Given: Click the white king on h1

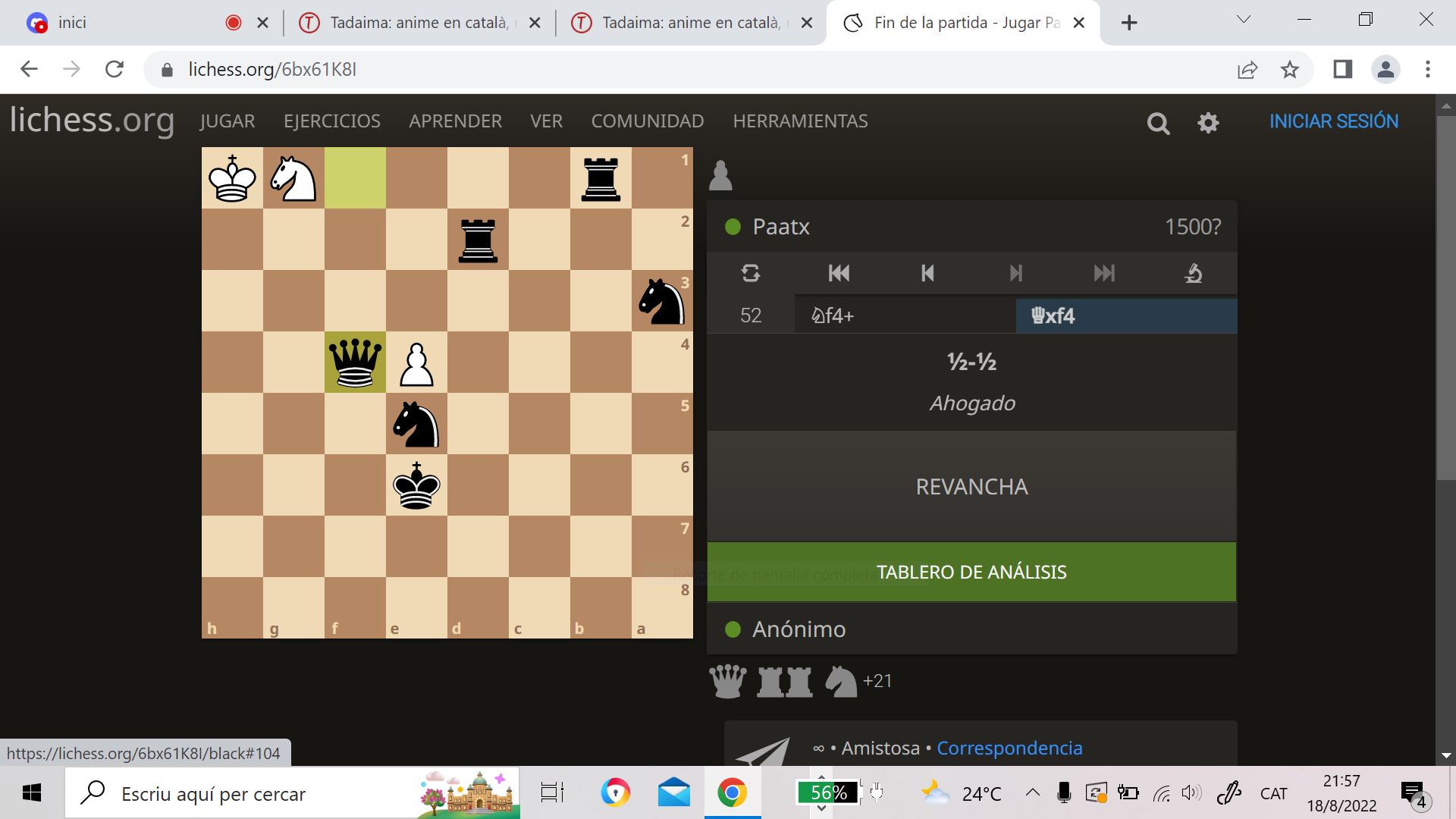Looking at the screenshot, I should coord(232,178).
